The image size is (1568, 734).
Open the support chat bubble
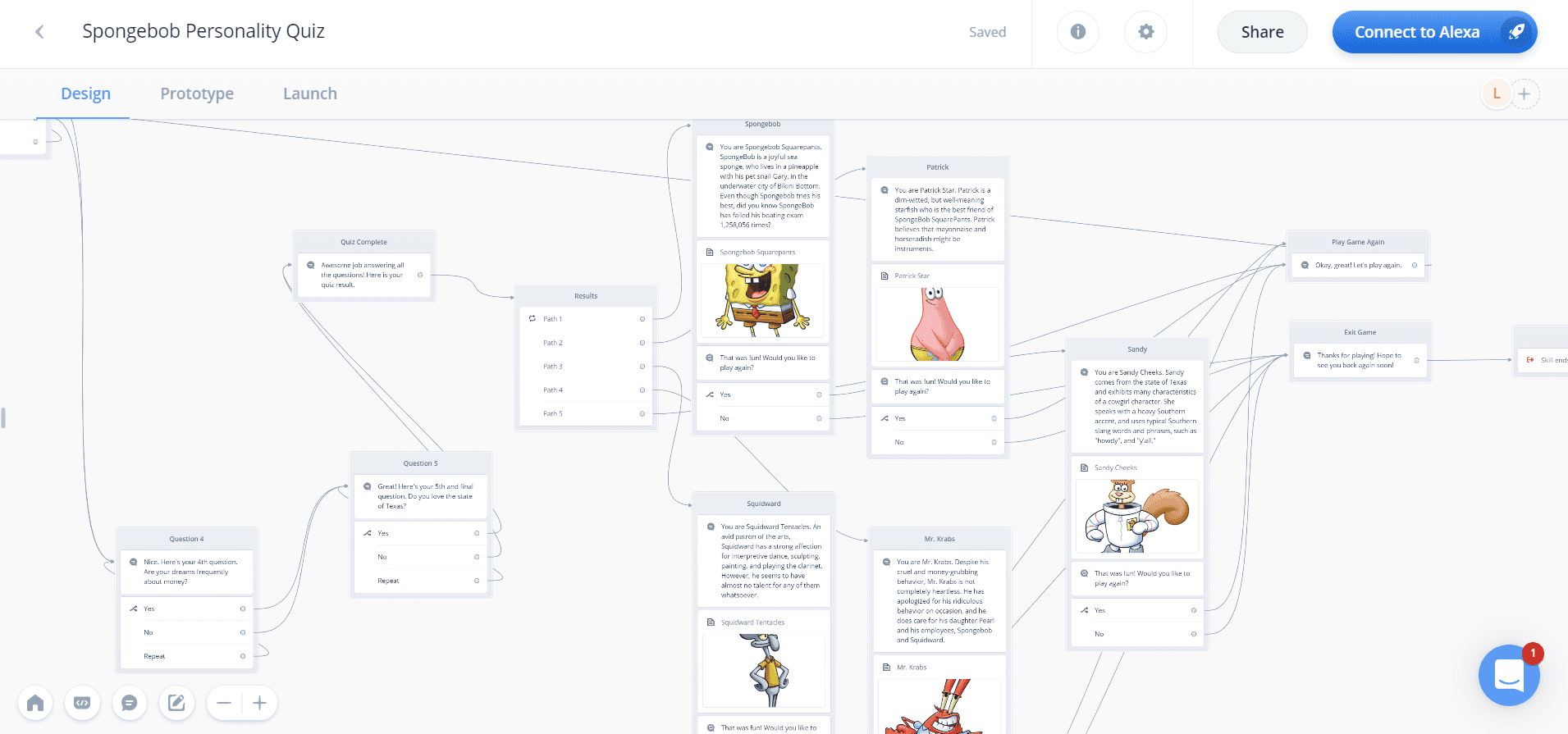(1509, 675)
